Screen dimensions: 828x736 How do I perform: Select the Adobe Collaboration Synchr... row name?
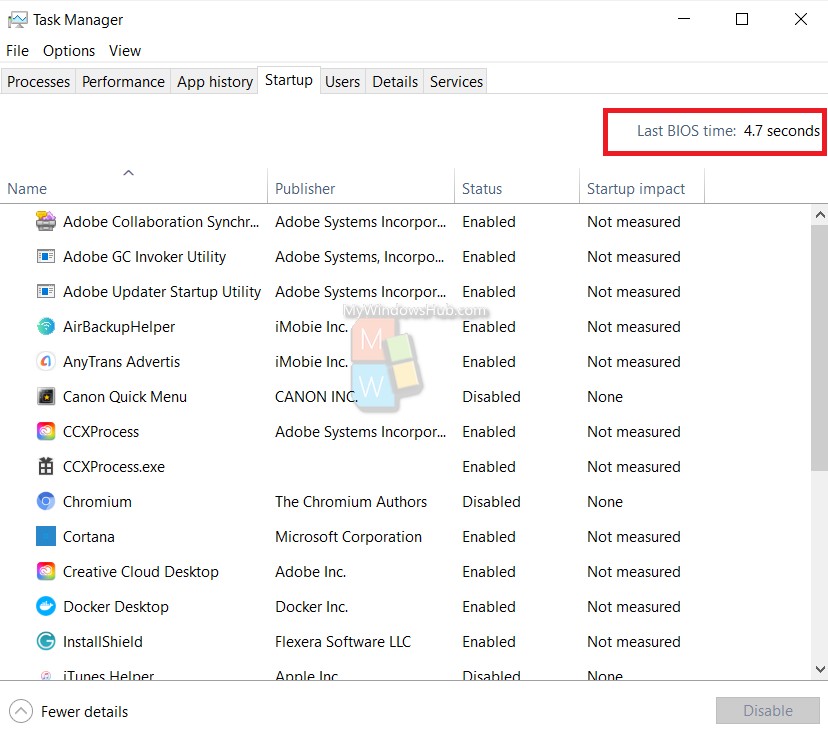(161, 222)
